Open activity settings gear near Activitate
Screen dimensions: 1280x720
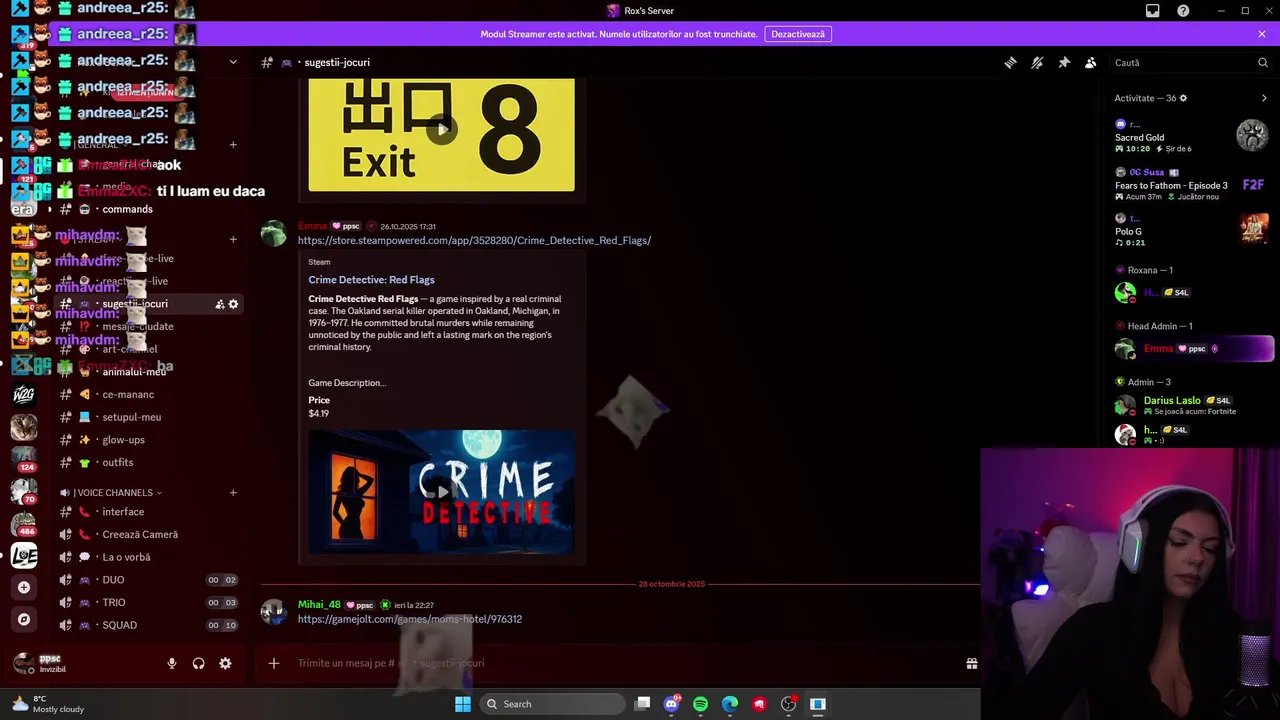pyautogui.click(x=1183, y=98)
